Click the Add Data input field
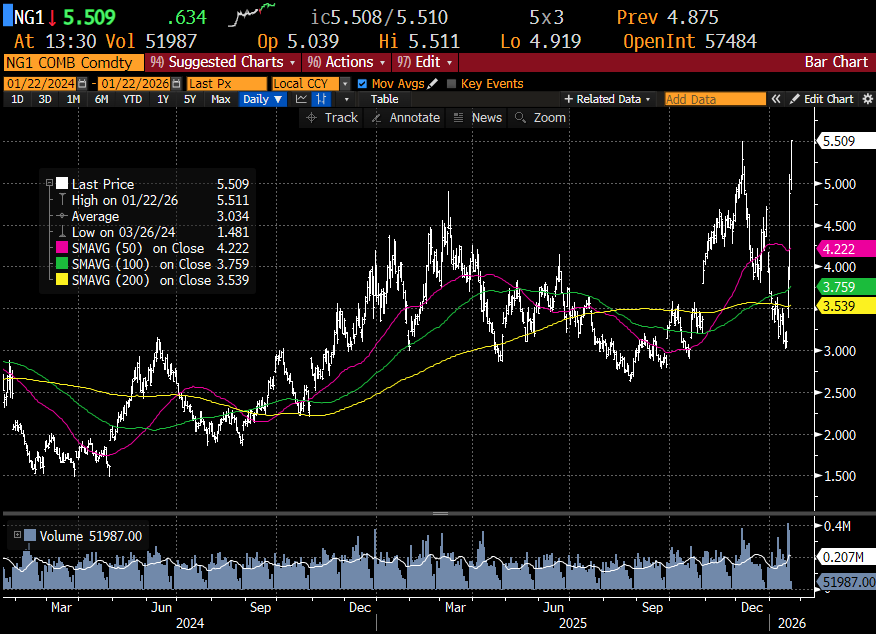 click(x=714, y=99)
